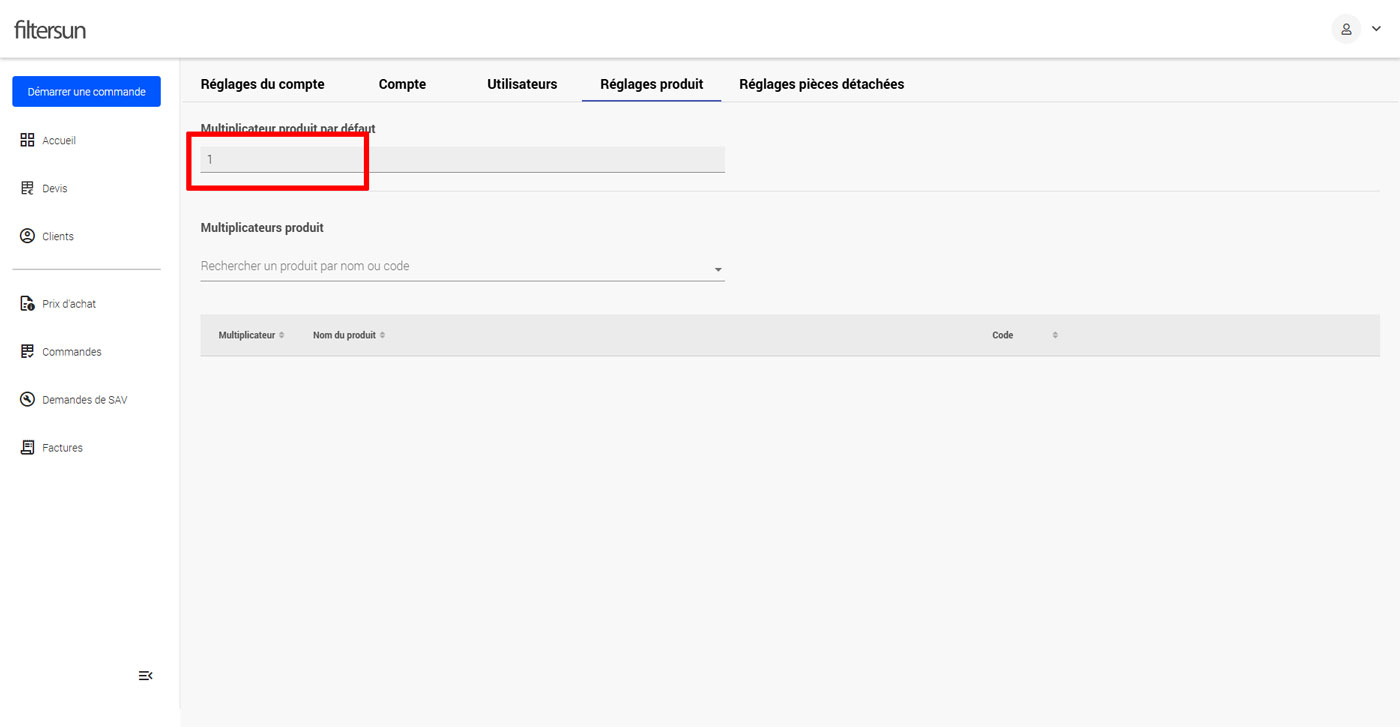The image size is (1400, 727).
Task: Open Demandes de SAV wrench icon
Action: (x=28, y=400)
